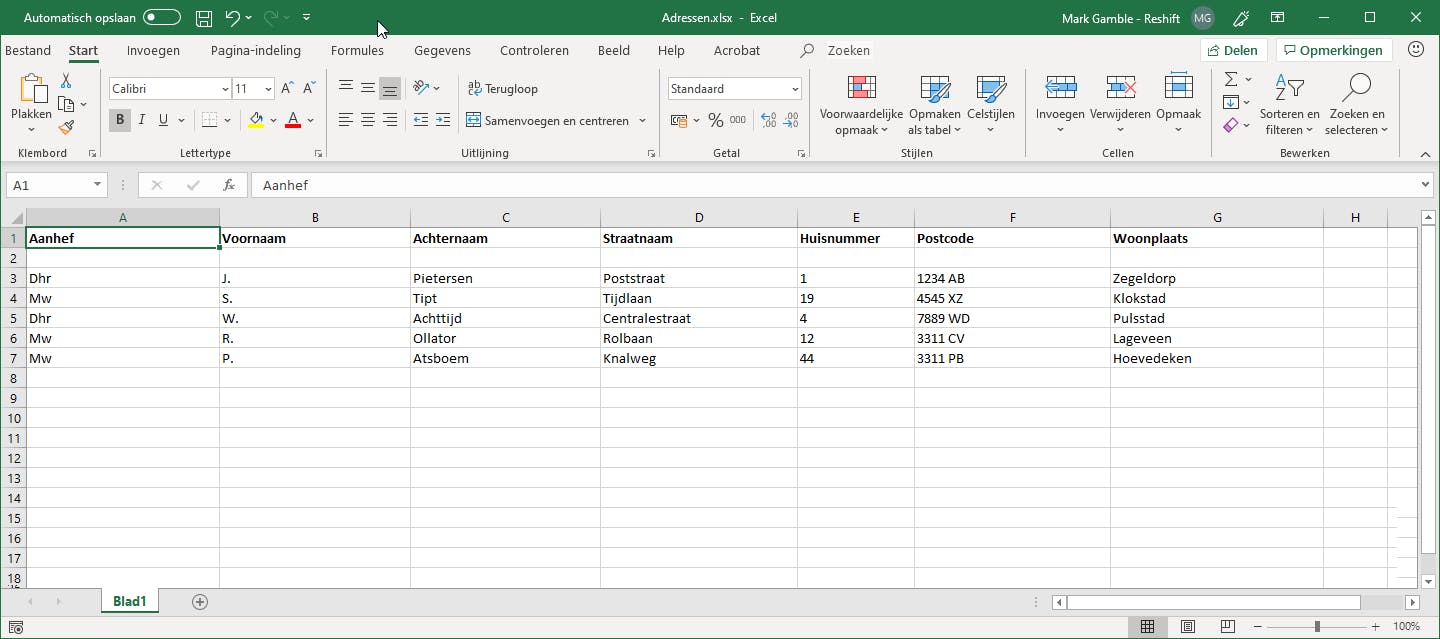Screen dimensions: 1440x639
Task: Open the Calibri font name dropdown
Action: click(x=225, y=89)
